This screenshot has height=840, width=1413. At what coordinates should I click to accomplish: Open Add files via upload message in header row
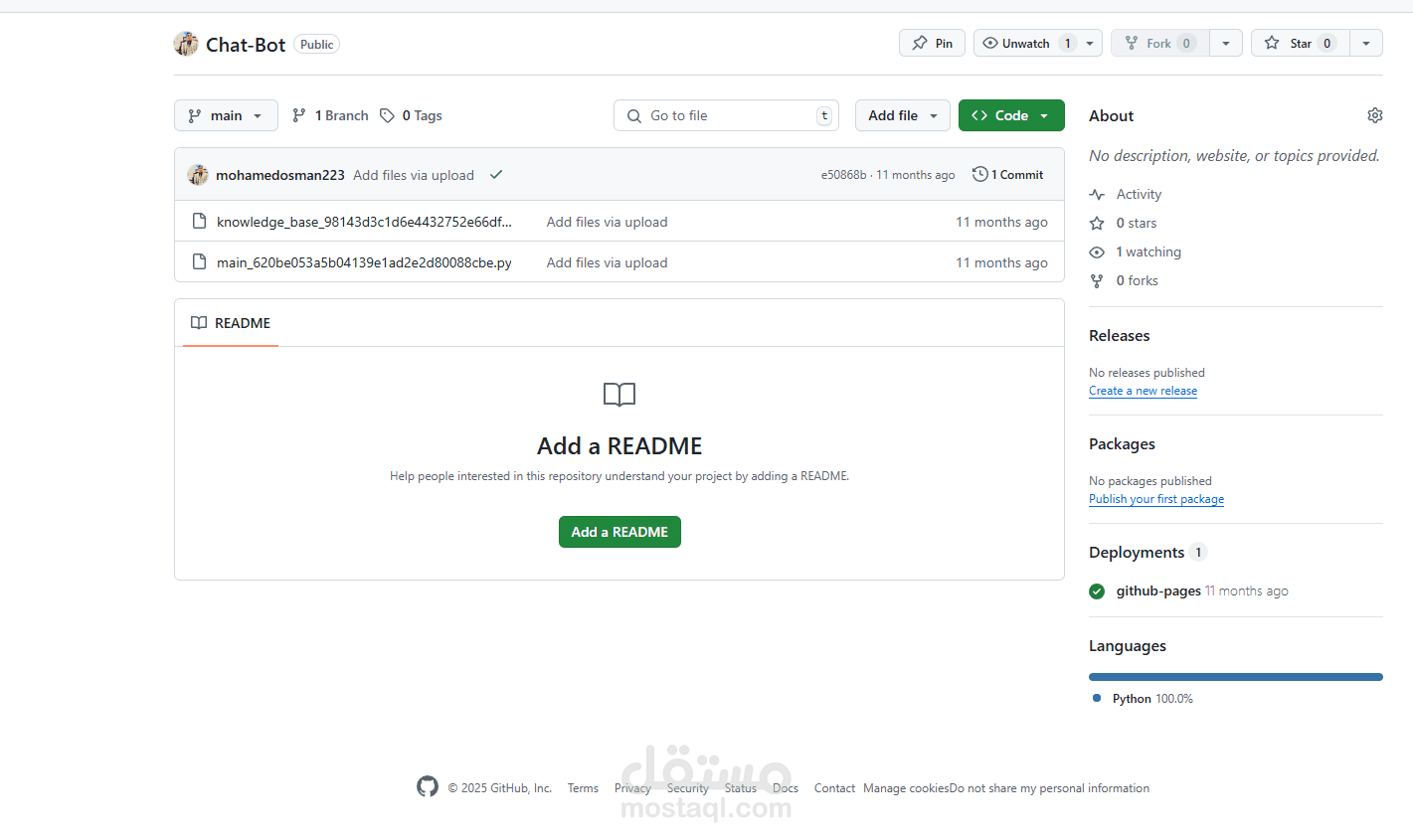click(x=414, y=175)
